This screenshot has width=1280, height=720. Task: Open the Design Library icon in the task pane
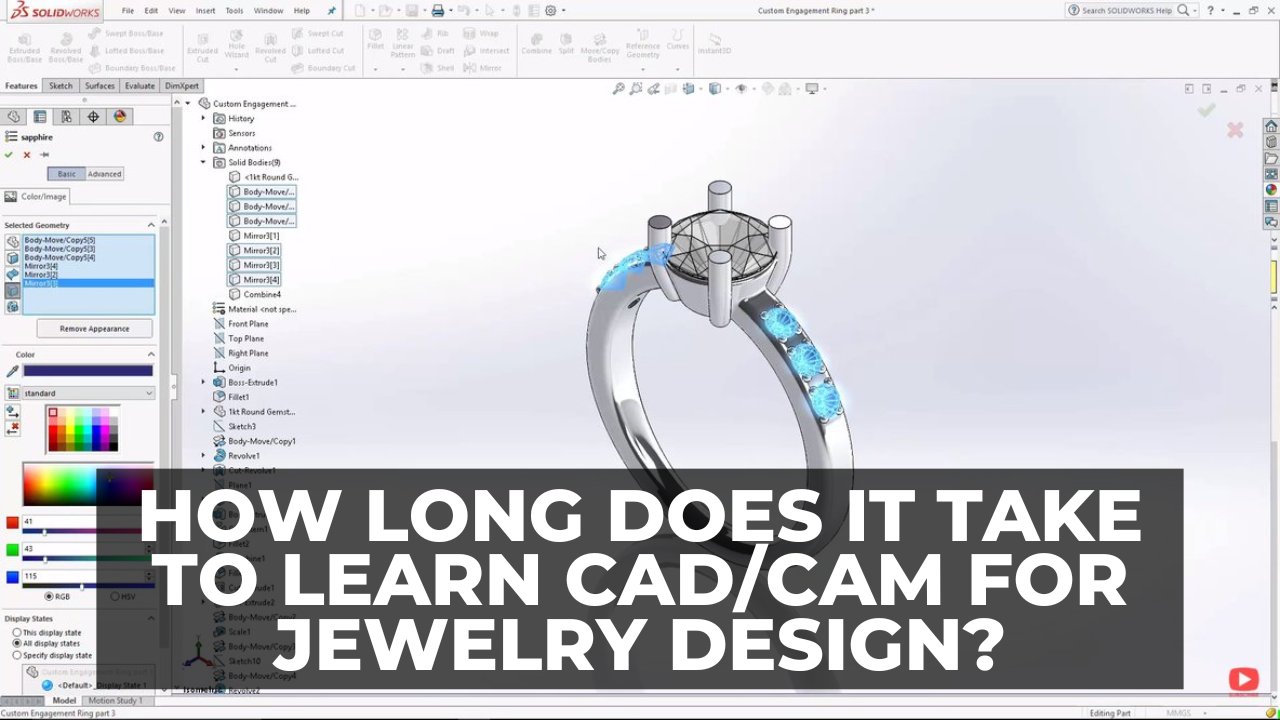point(1271,142)
